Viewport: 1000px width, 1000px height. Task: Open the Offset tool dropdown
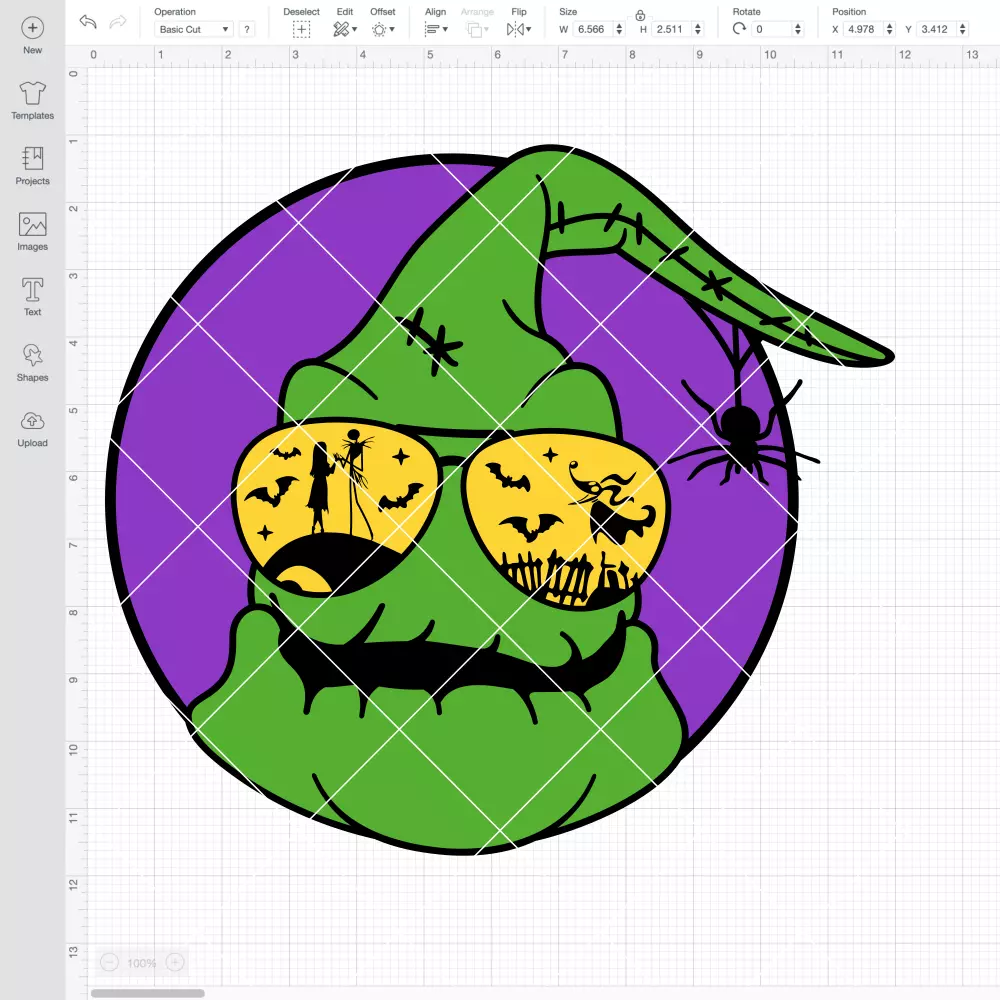383,29
